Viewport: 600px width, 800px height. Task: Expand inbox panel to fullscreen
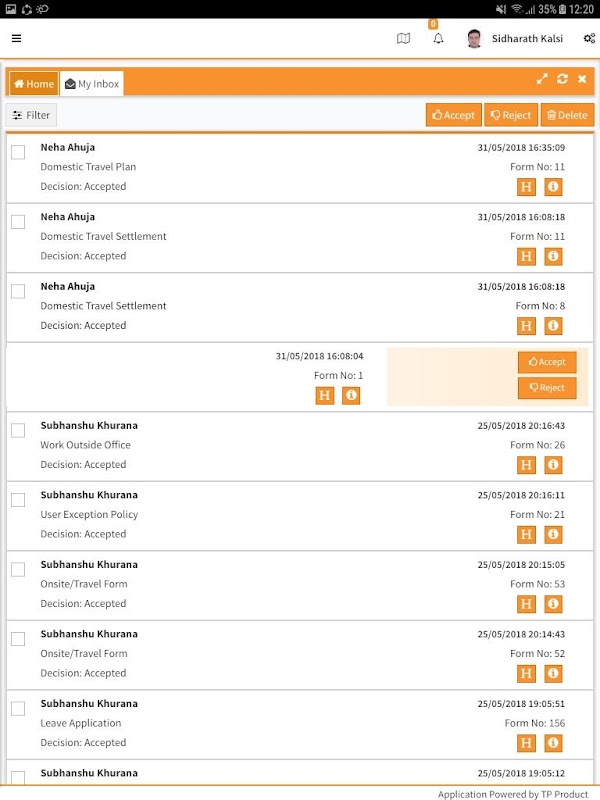click(x=542, y=79)
